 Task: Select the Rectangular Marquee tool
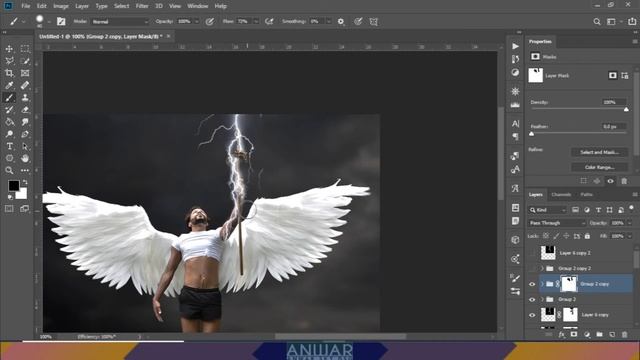pos(25,49)
